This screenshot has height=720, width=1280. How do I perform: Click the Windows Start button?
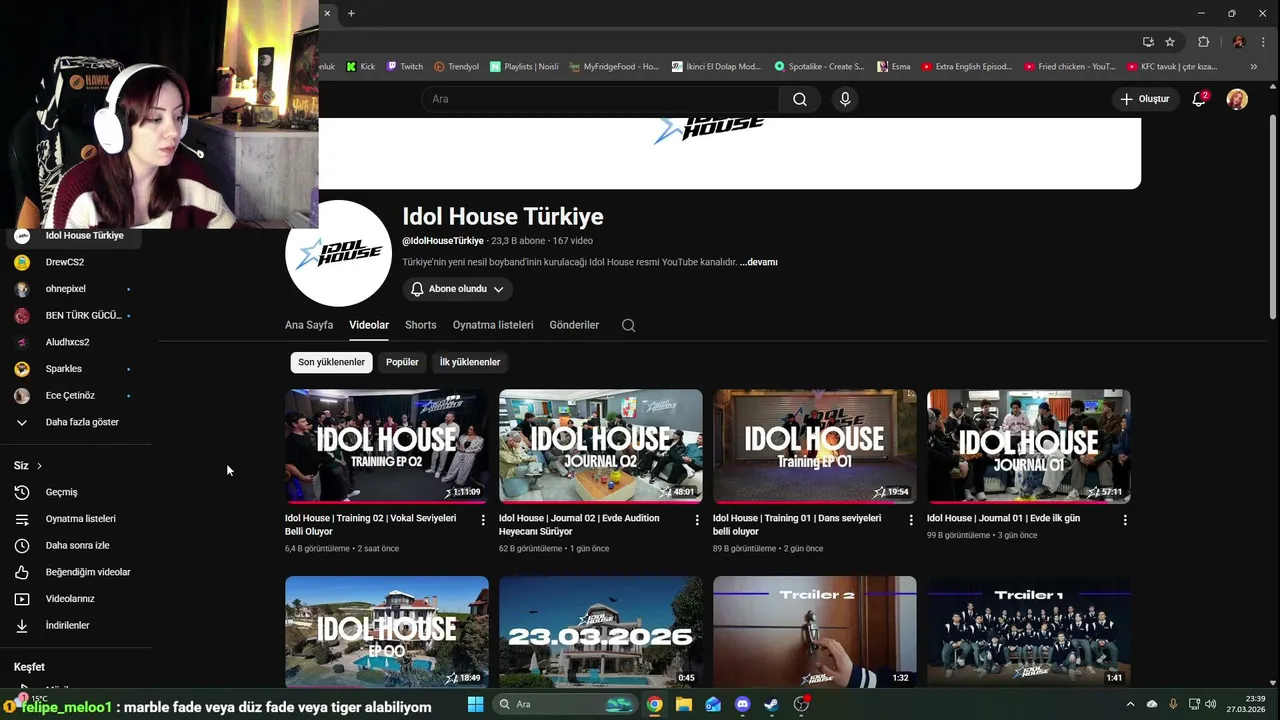(x=476, y=704)
